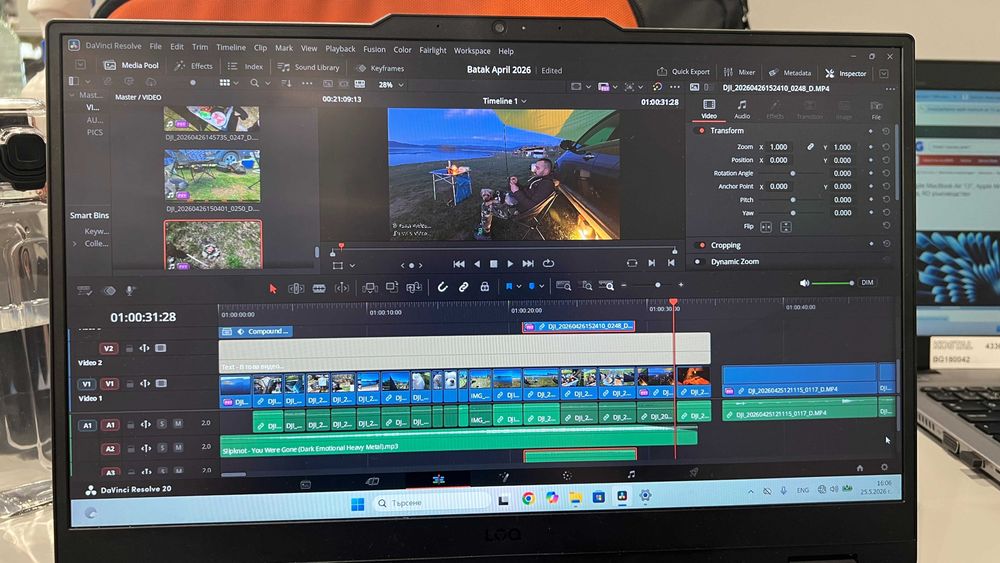Open the thumbnail view options dropdown
The image size is (1000, 563).
236,84
